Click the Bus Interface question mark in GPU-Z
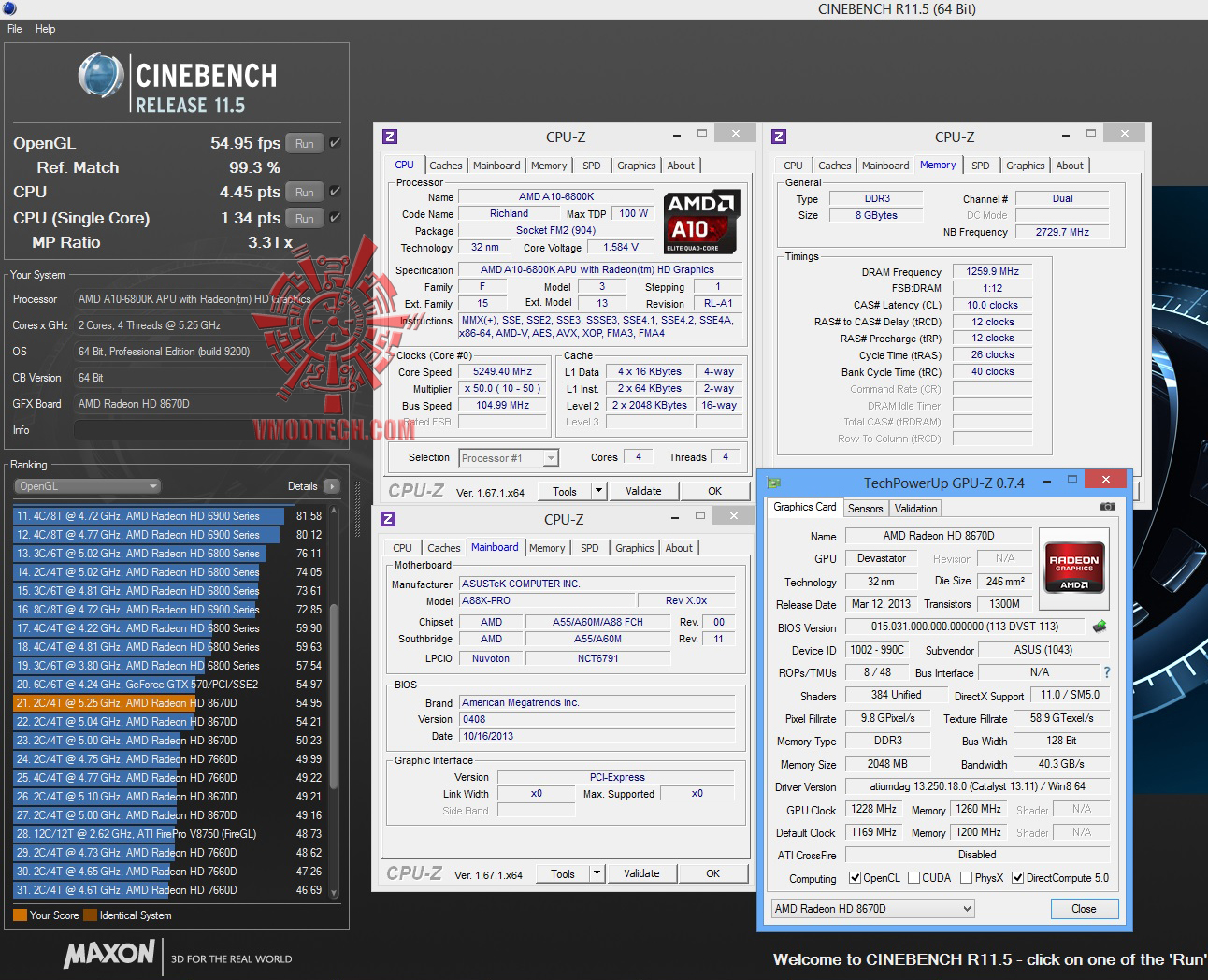The width and height of the screenshot is (1208, 980). [x=1107, y=672]
